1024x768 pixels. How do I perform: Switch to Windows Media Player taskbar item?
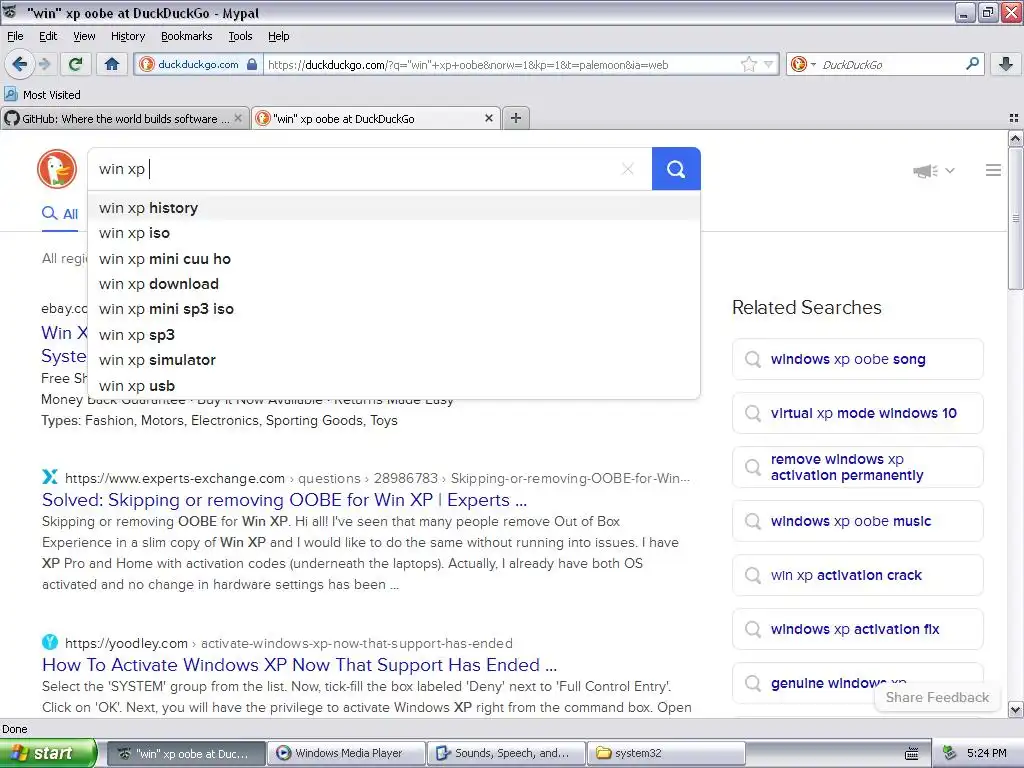coord(347,754)
